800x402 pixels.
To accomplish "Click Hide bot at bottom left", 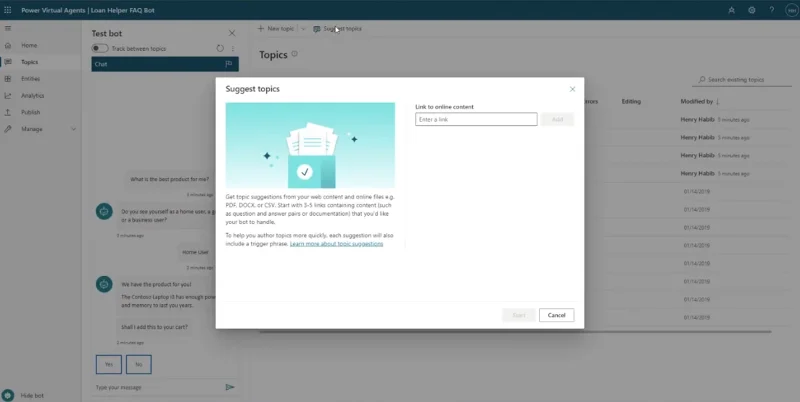I will tap(32, 395).
